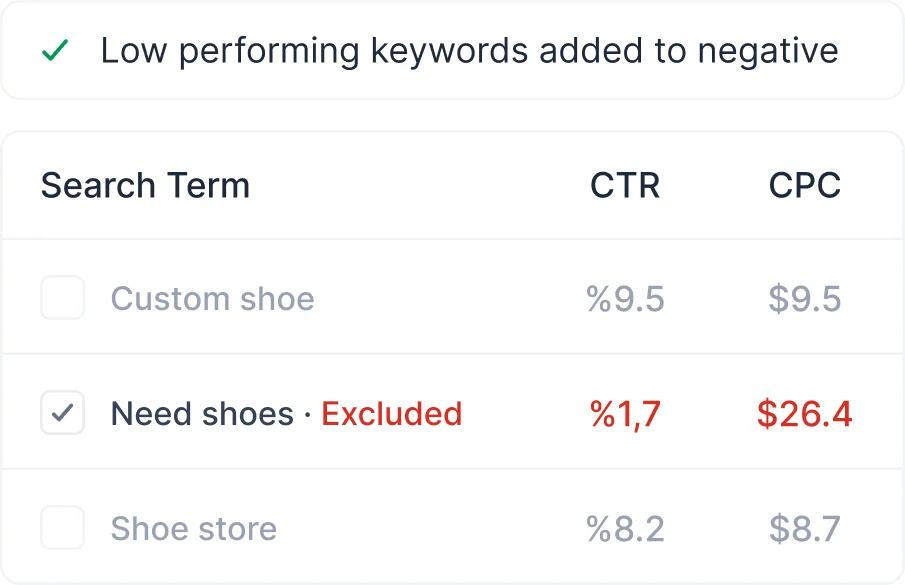Click the green checkmark success icon
Viewport: 905px width, 585px height.
pos(55,51)
